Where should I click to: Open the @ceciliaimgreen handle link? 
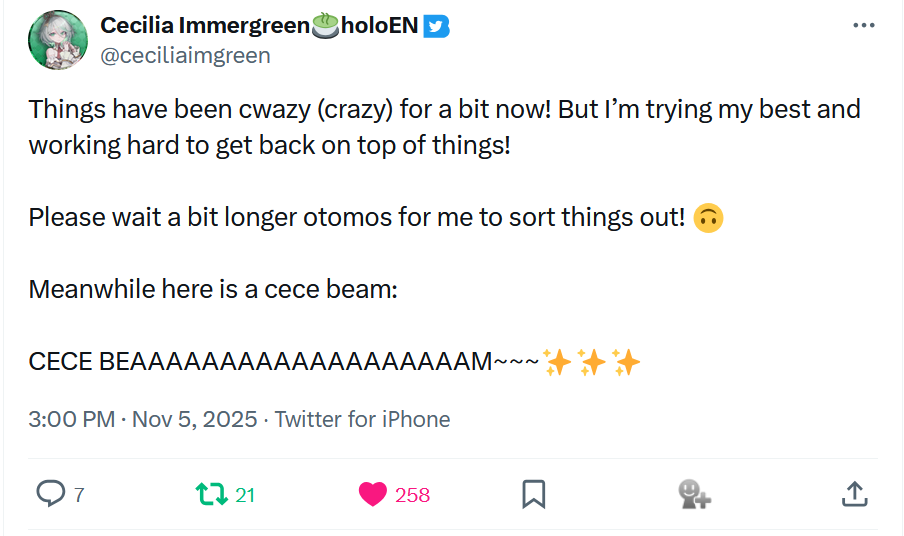pos(185,55)
